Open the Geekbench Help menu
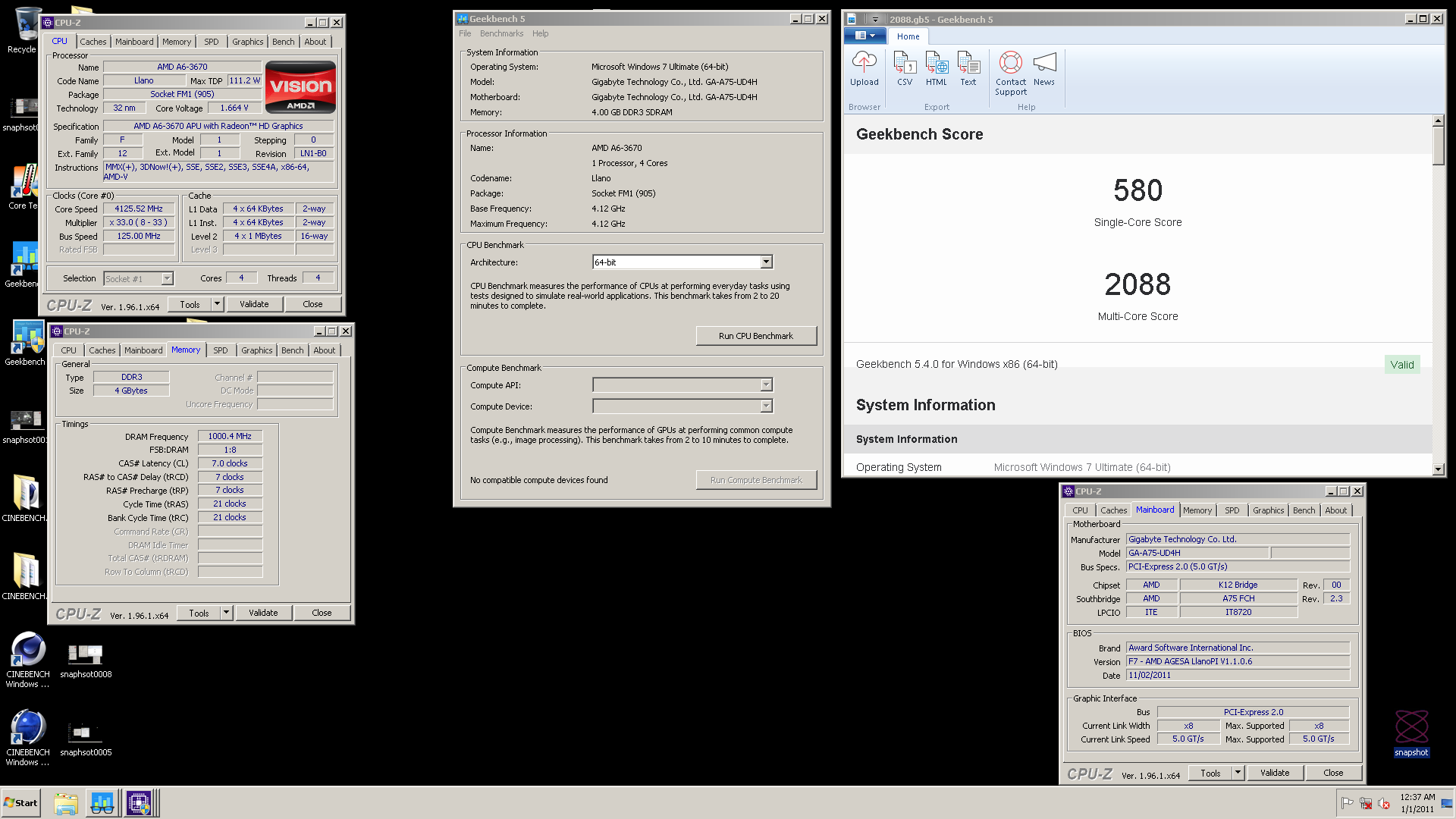The height and width of the screenshot is (819, 1456). (540, 33)
